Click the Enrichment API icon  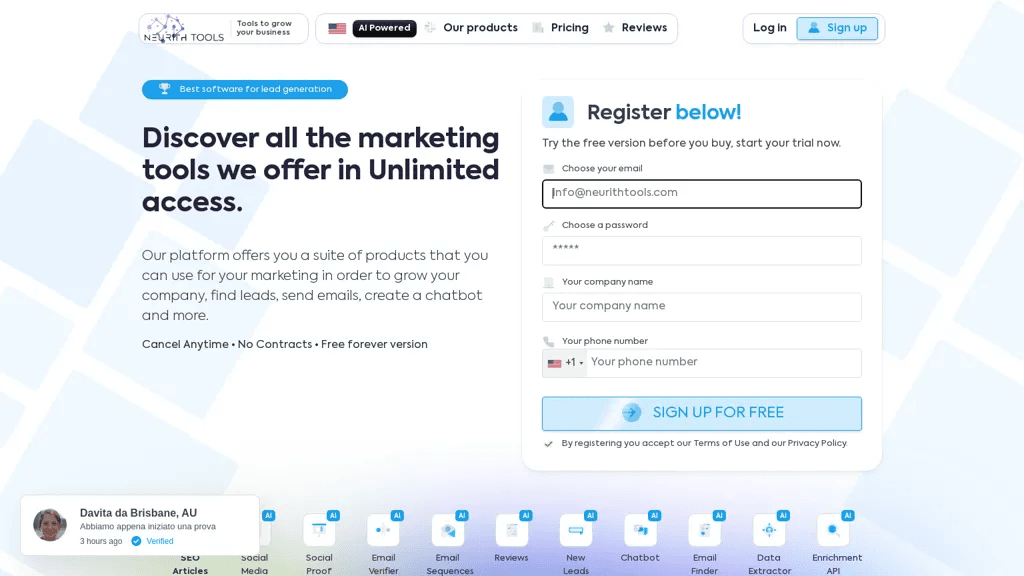[833, 530]
